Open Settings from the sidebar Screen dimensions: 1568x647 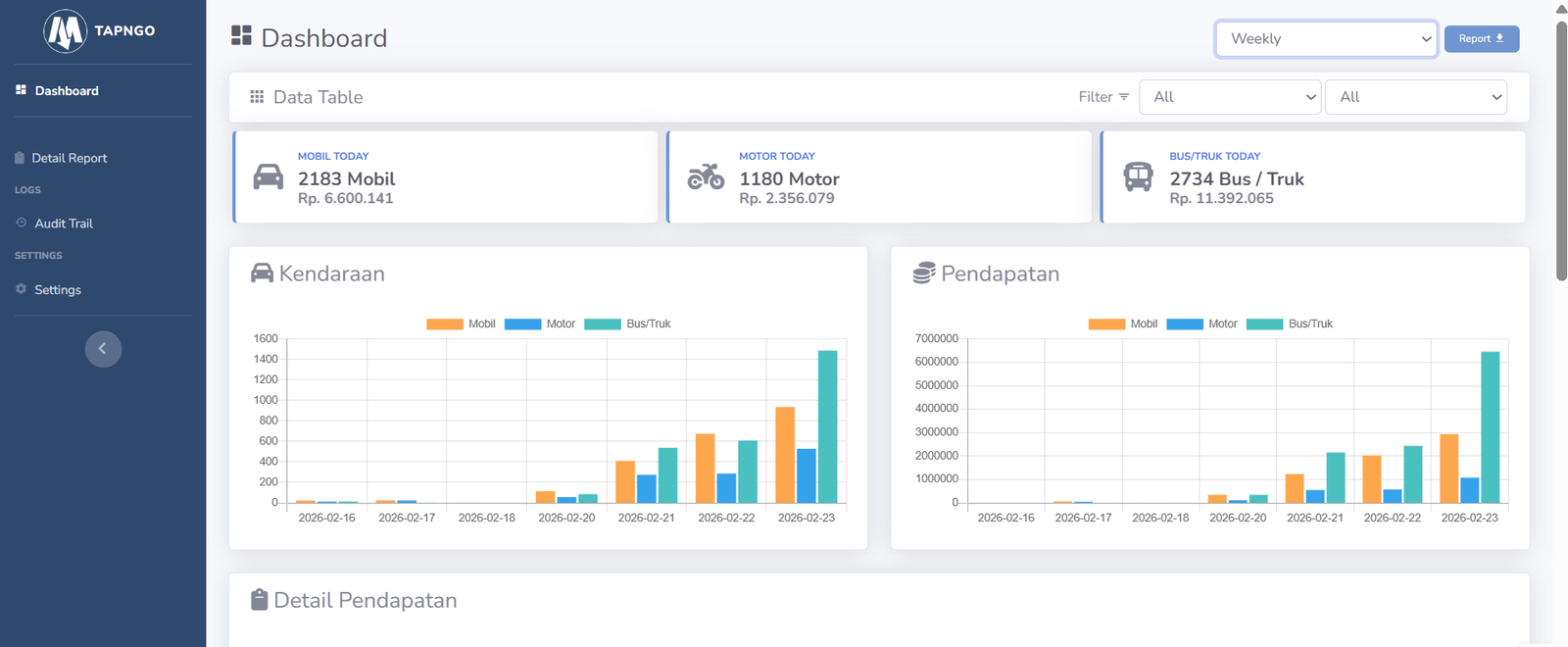click(58, 290)
